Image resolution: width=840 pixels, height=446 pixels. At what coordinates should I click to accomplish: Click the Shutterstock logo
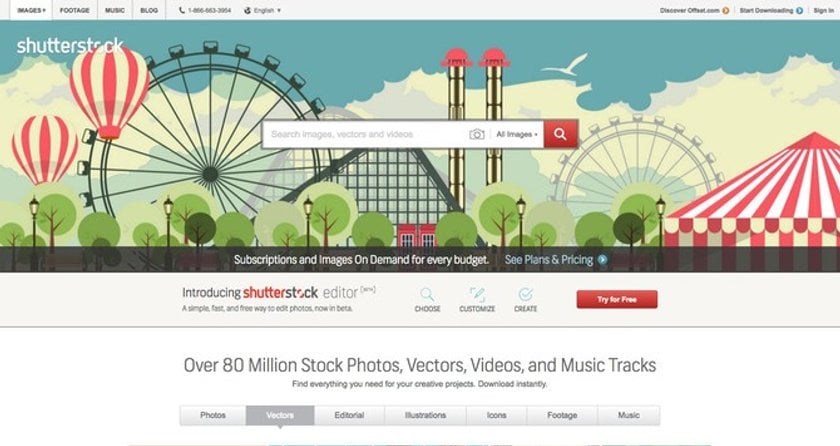(x=70, y=46)
